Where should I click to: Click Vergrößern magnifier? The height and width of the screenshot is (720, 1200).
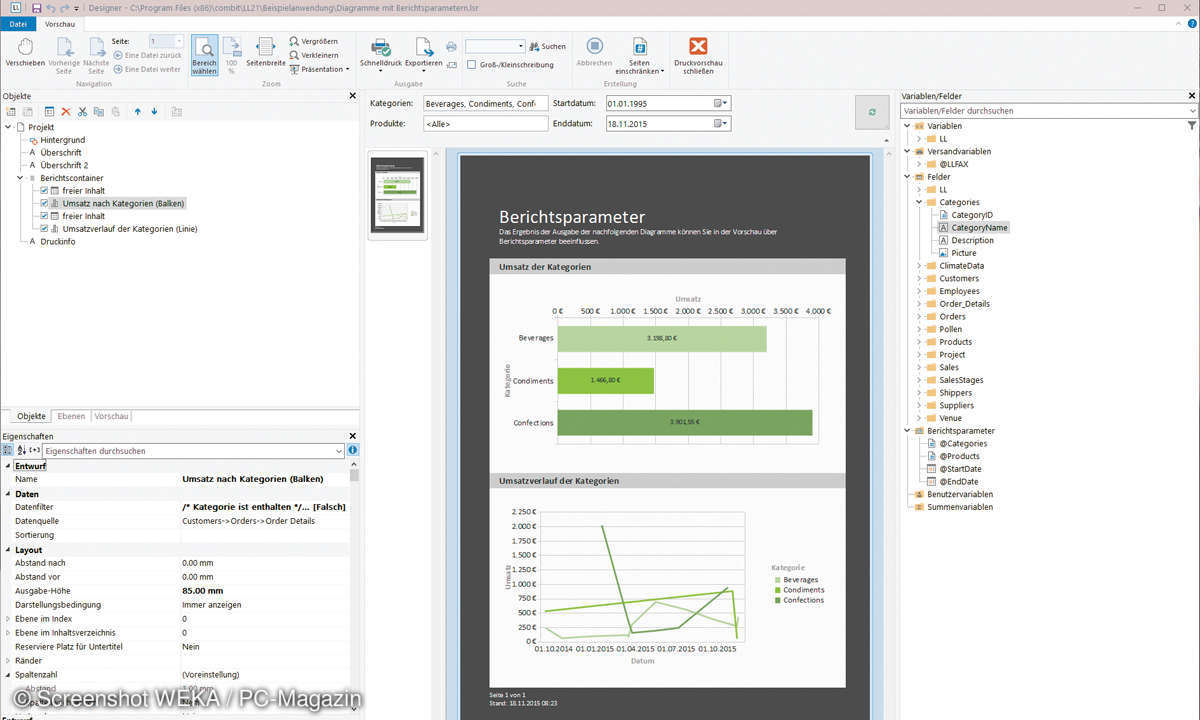pos(315,42)
